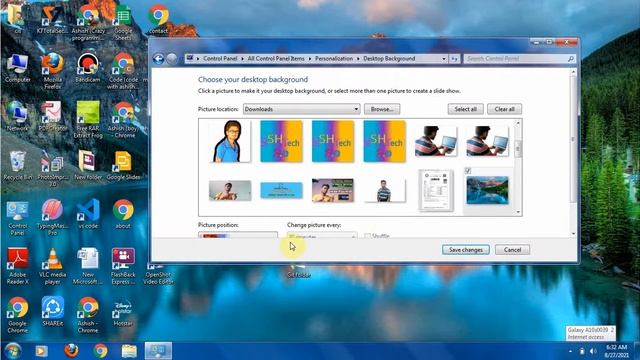Open the Windows Start menu orb
640x360 pixels.
point(13,351)
